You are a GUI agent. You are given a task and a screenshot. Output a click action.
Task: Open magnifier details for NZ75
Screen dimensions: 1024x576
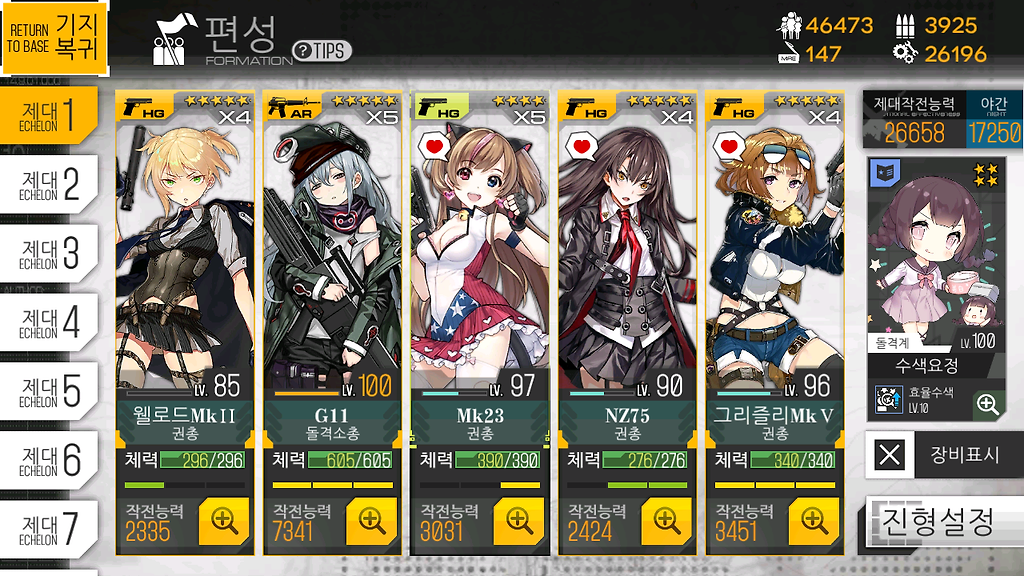(667, 520)
